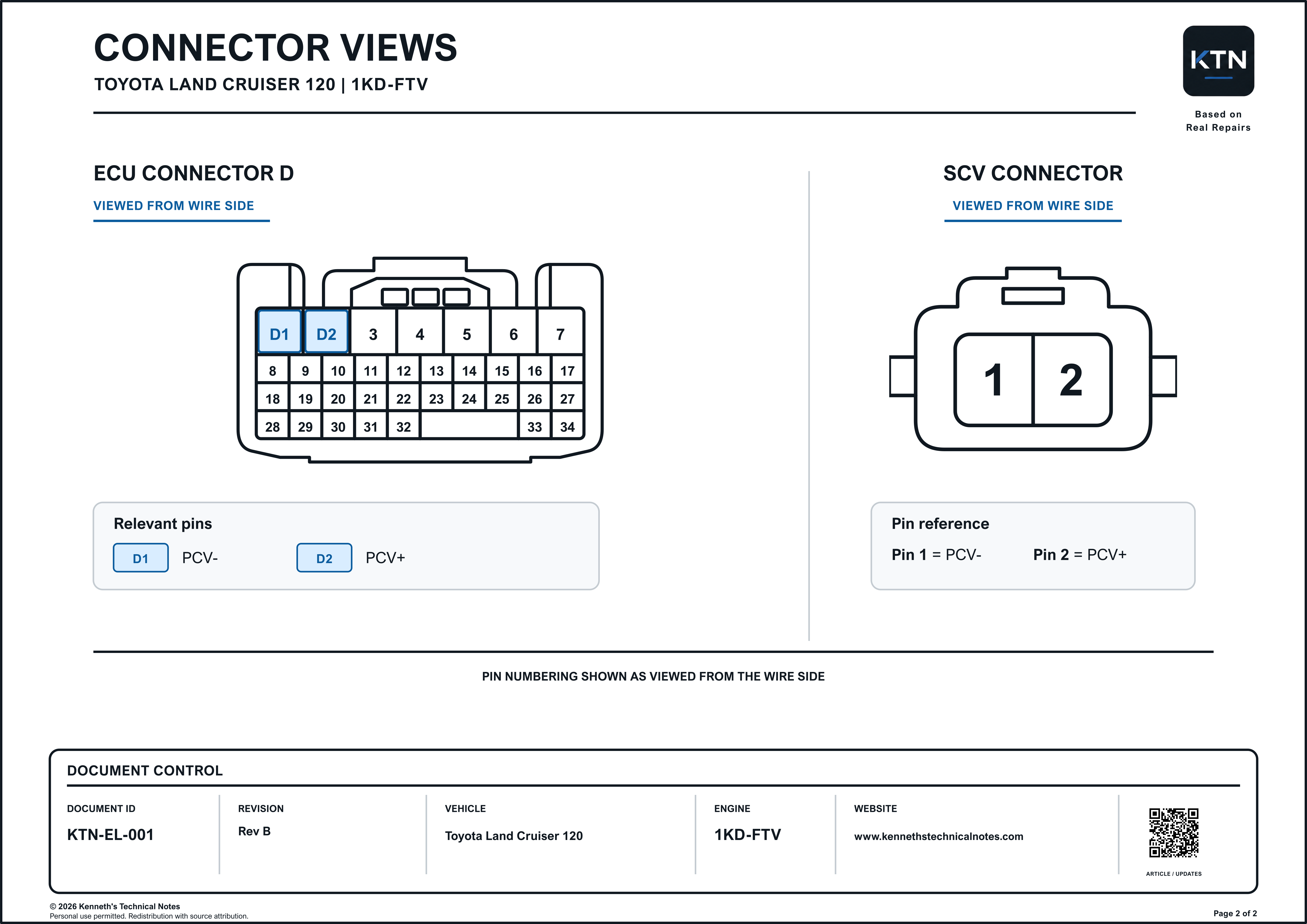Viewport: 1307px width, 924px height.
Task: Click pin 4 in the ECU connector diagram
Action: (x=420, y=332)
